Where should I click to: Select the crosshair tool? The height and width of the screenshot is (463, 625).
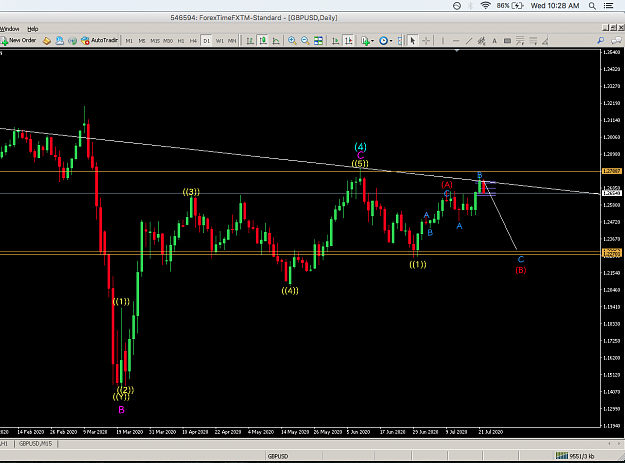click(x=426, y=41)
